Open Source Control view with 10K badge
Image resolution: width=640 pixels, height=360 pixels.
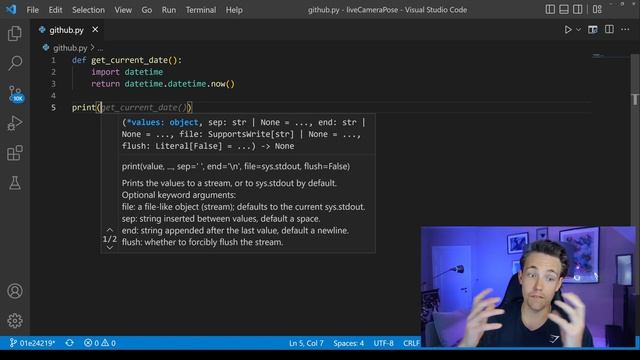click(x=16, y=93)
